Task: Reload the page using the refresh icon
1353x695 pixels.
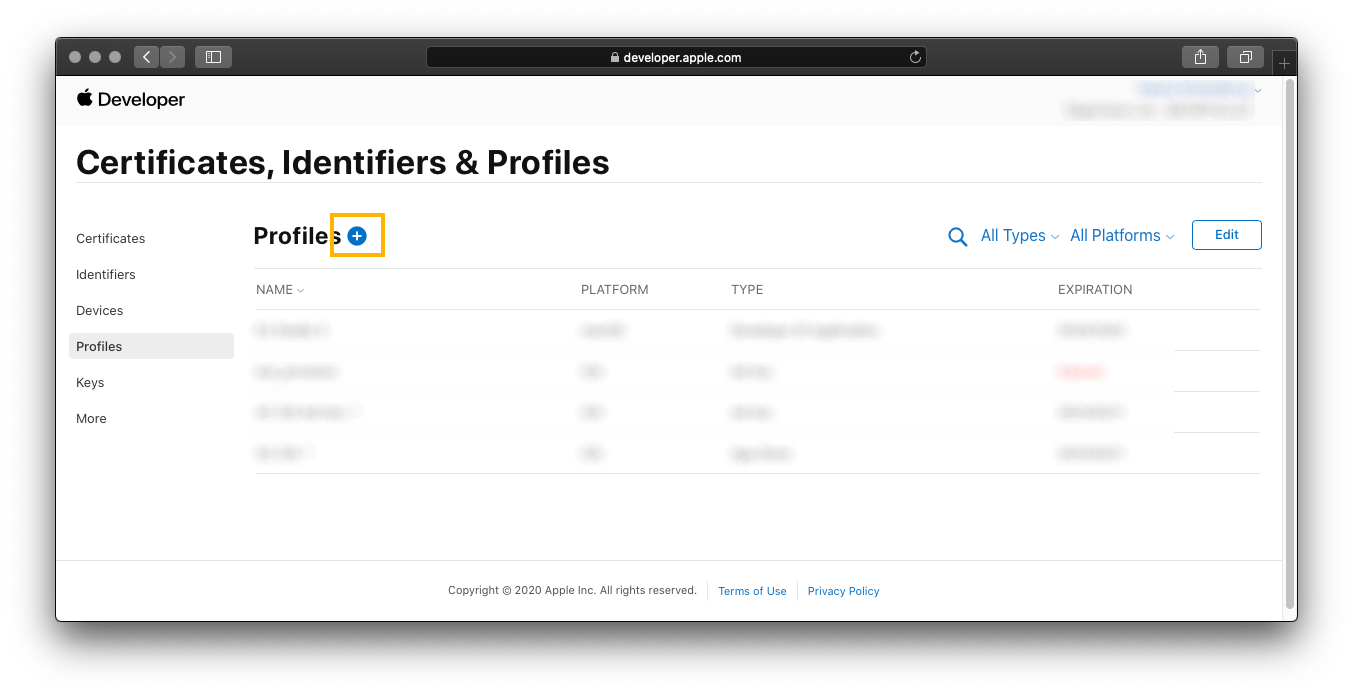Action: (914, 57)
